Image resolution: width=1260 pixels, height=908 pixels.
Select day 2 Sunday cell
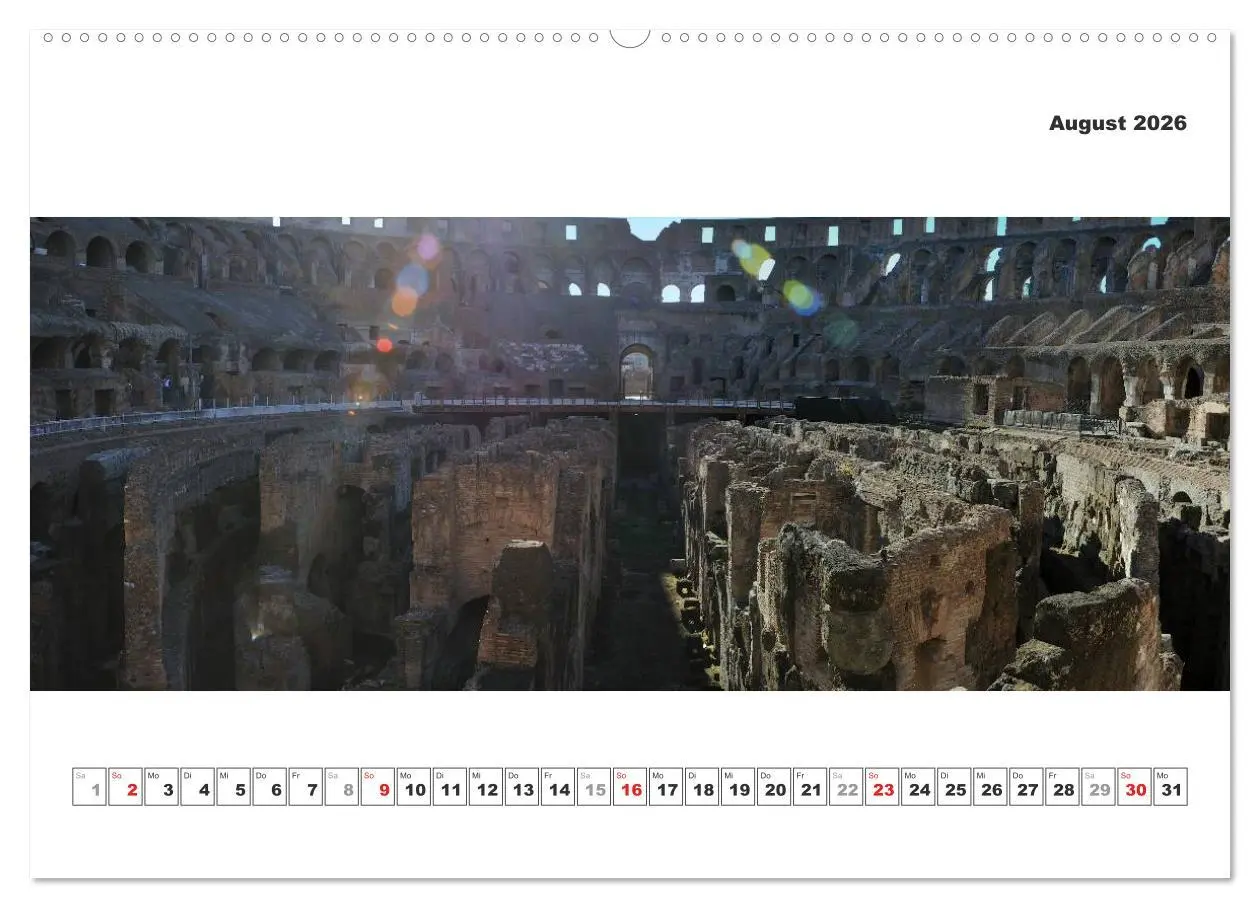pyautogui.click(x=125, y=786)
